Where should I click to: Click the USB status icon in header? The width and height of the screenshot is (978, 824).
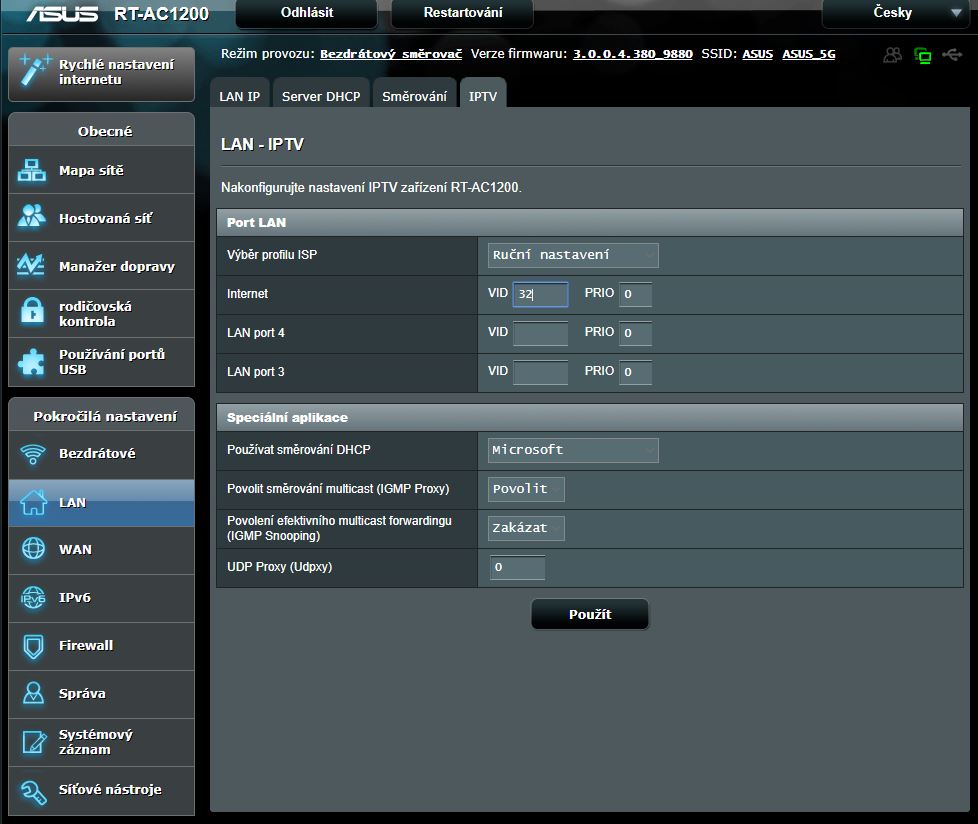click(952, 55)
